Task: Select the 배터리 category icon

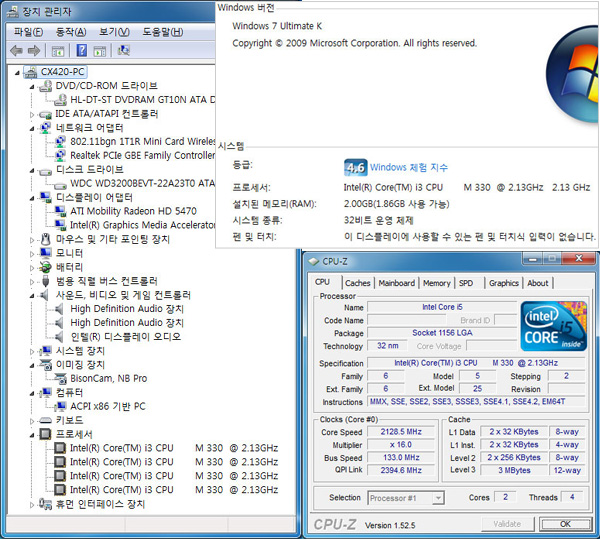Action: pyautogui.click(x=46, y=267)
